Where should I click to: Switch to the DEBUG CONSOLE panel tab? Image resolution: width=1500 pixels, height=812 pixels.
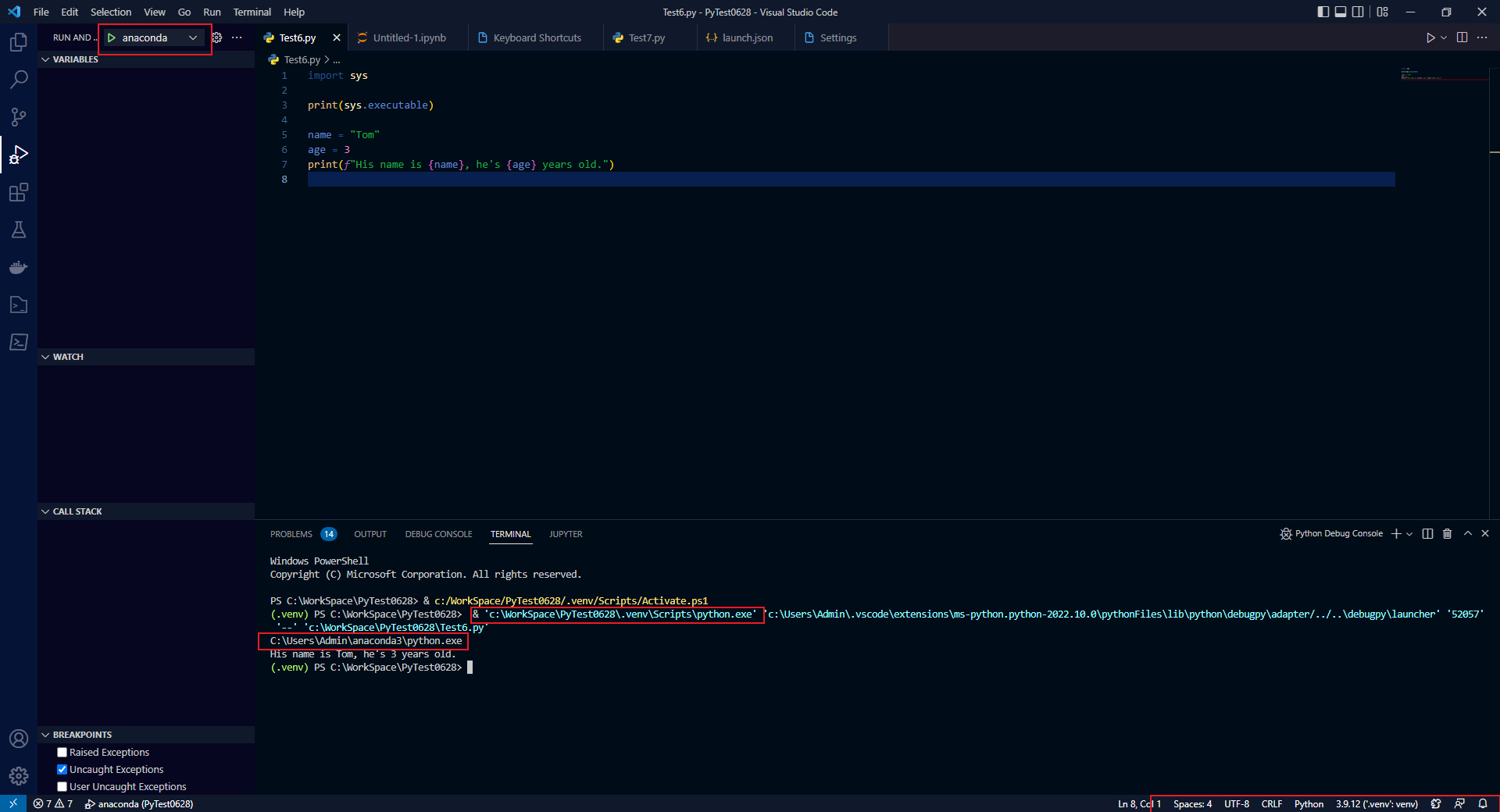438,534
